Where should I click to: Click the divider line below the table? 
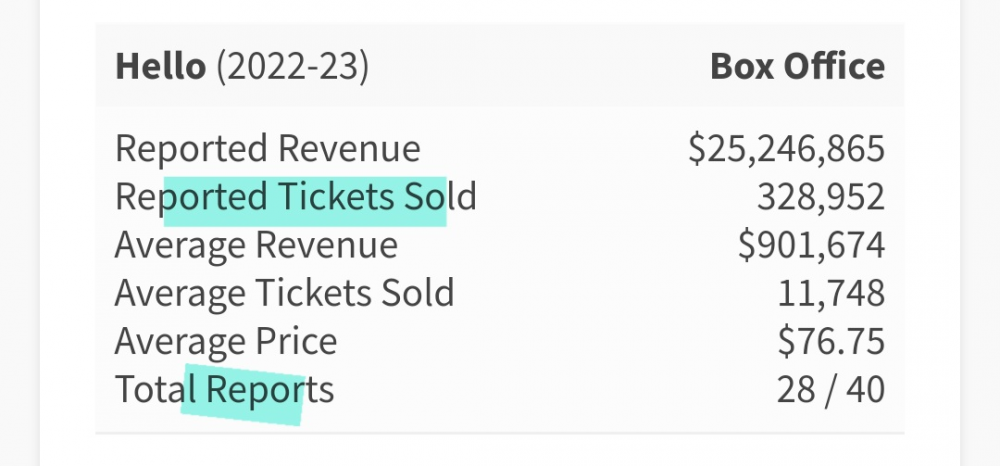pos(500,433)
